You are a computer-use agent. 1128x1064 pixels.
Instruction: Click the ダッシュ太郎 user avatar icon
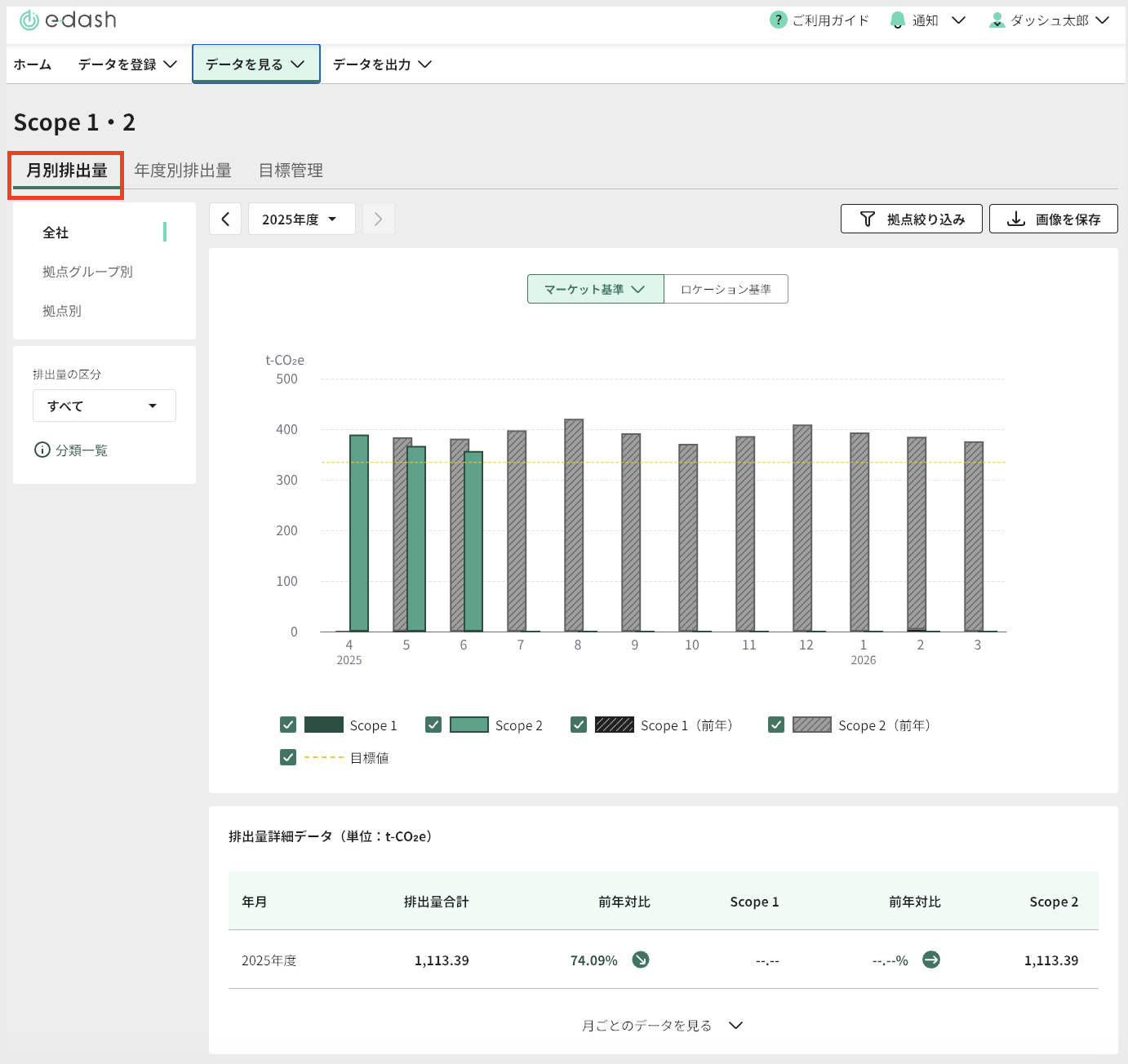tap(997, 20)
